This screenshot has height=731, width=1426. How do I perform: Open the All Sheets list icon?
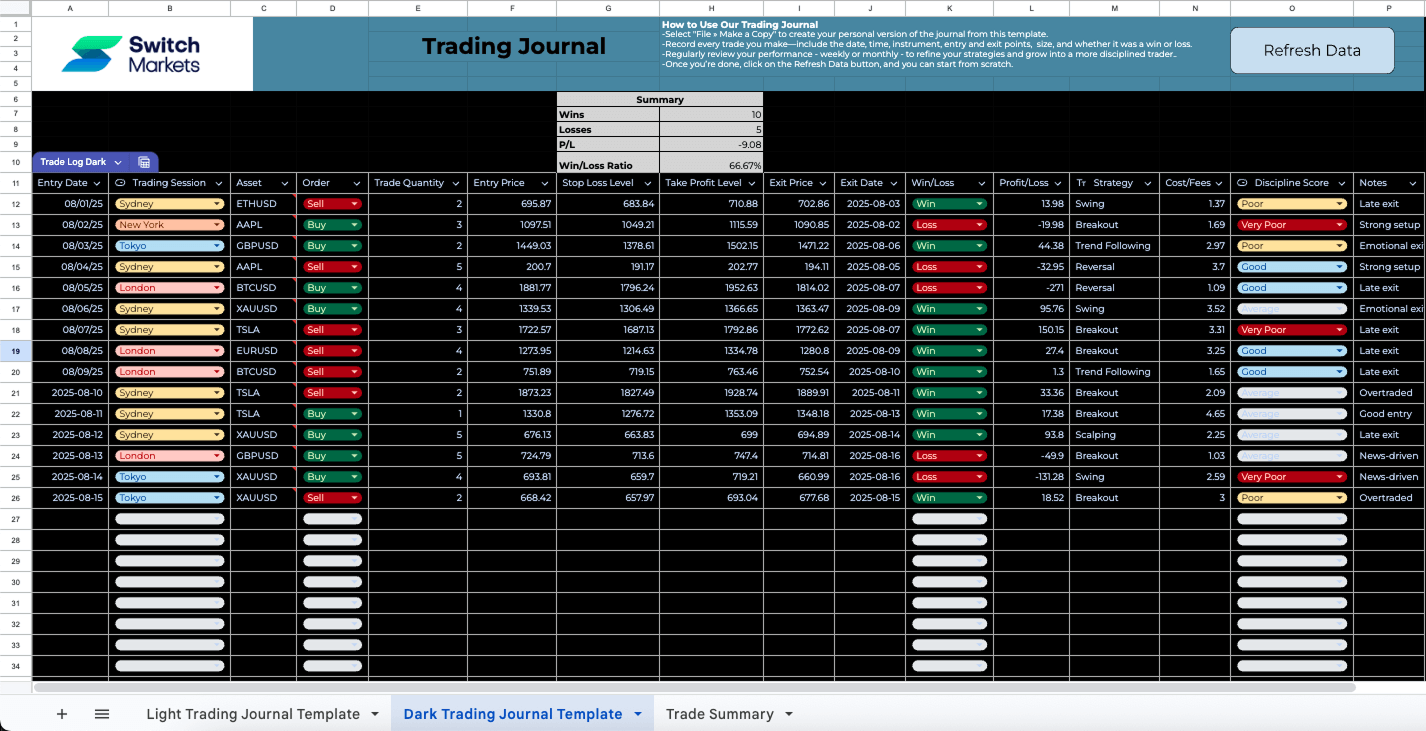[x=102, y=714]
